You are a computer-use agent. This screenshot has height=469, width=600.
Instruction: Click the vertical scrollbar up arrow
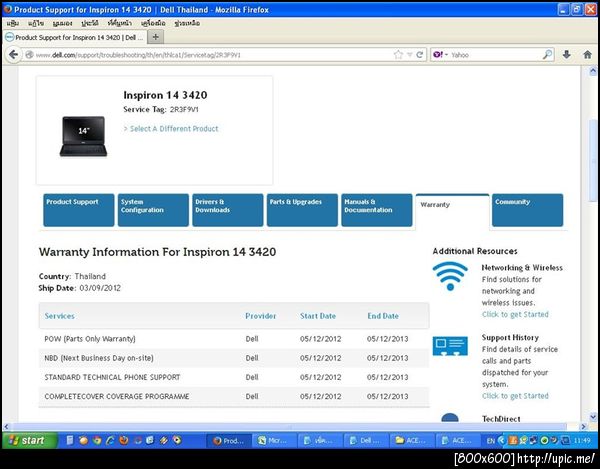pyautogui.click(x=593, y=71)
